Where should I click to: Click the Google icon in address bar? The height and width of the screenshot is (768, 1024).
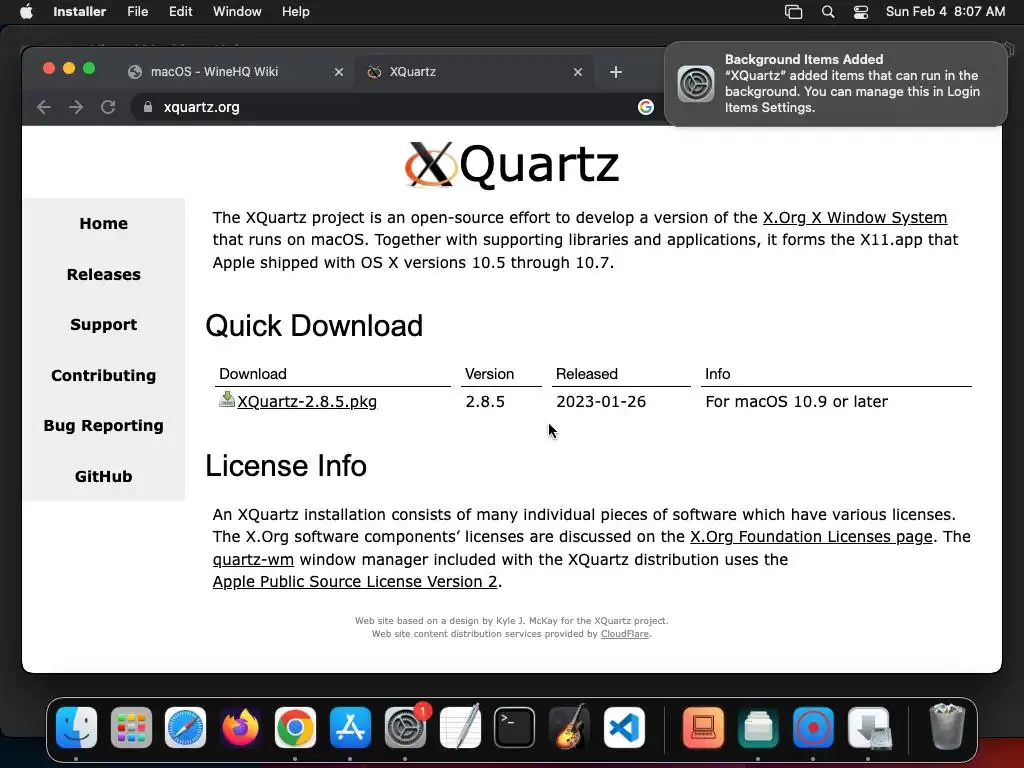coord(645,107)
